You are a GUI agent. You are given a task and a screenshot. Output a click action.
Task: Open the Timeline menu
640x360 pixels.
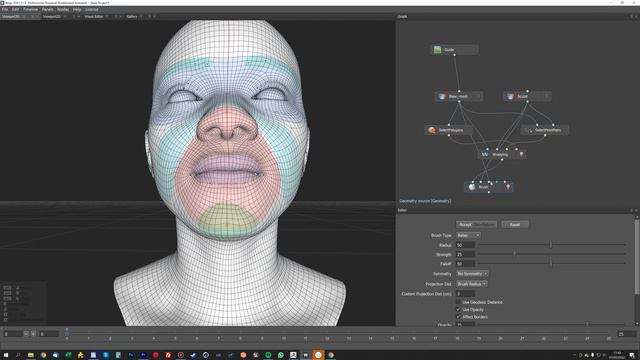pyautogui.click(x=30, y=9)
